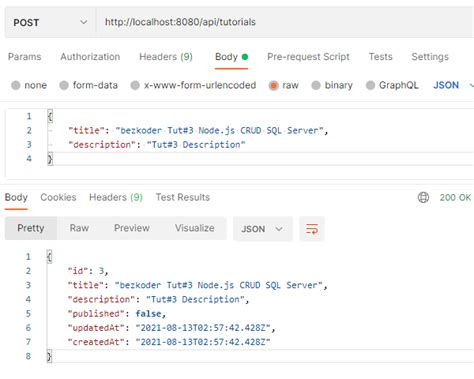This screenshot has height=379, width=474.
Task: Open the response Cookies tab
Action: (x=58, y=197)
